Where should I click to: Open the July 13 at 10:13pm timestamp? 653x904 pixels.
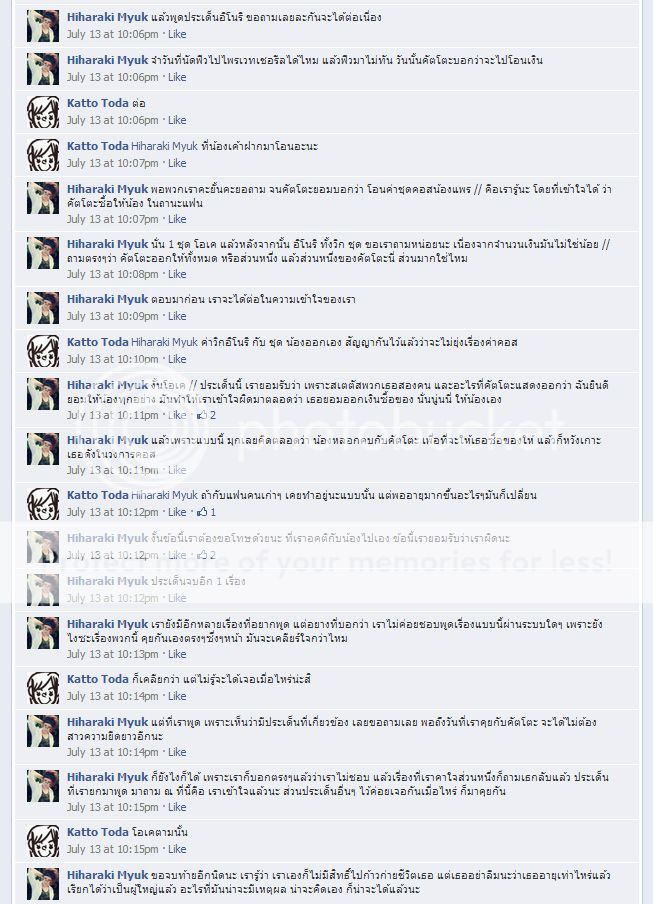112,654
